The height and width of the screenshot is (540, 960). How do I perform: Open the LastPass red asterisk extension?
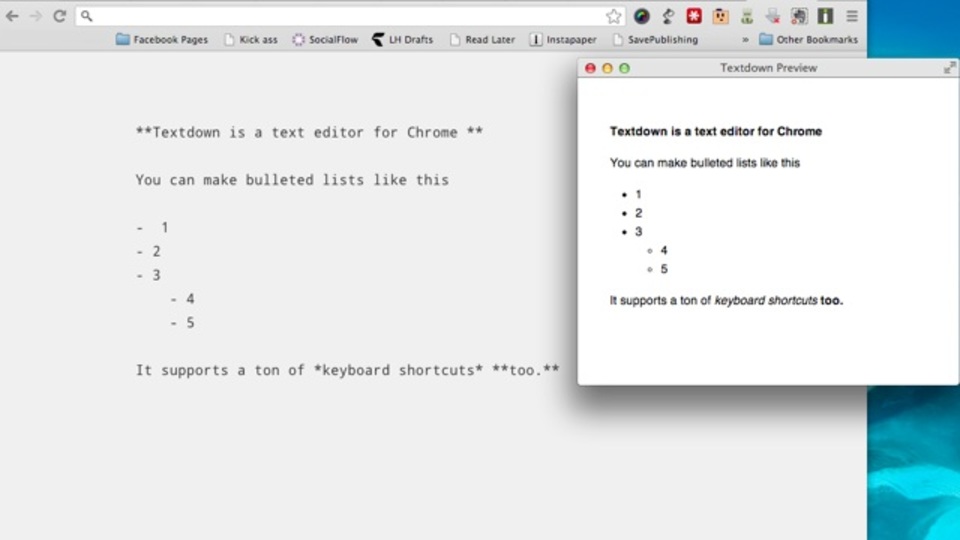click(694, 17)
